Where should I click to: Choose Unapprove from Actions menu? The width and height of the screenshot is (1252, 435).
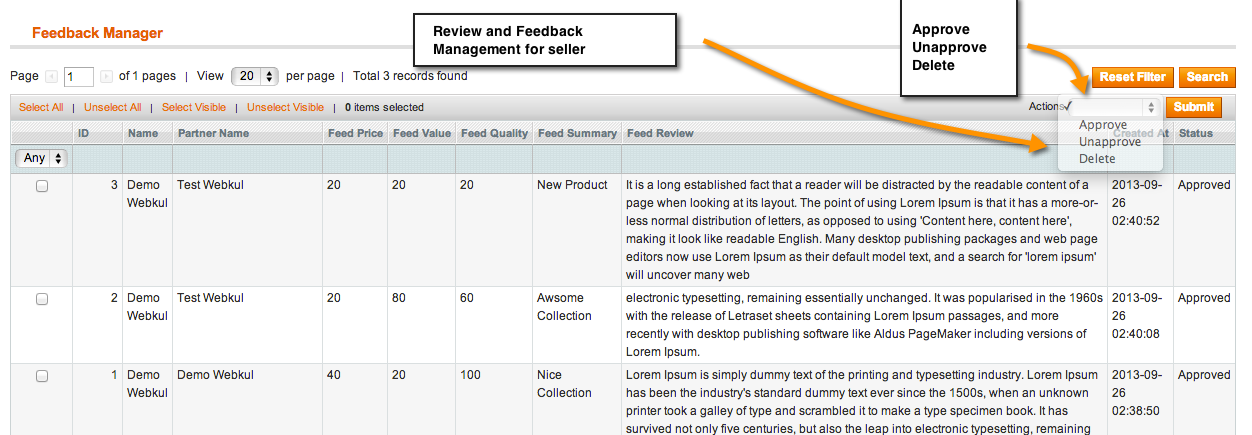tap(1110, 142)
